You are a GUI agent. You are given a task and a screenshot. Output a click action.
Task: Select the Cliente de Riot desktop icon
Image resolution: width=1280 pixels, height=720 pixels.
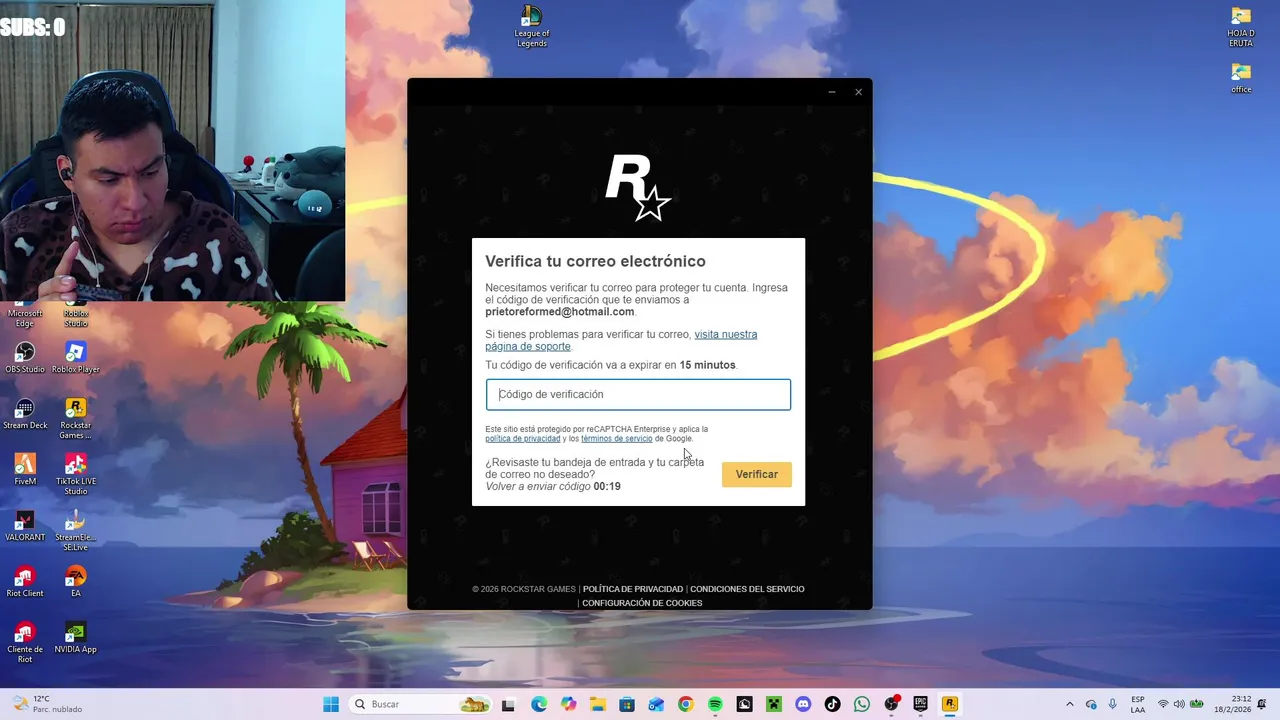tap(25, 643)
